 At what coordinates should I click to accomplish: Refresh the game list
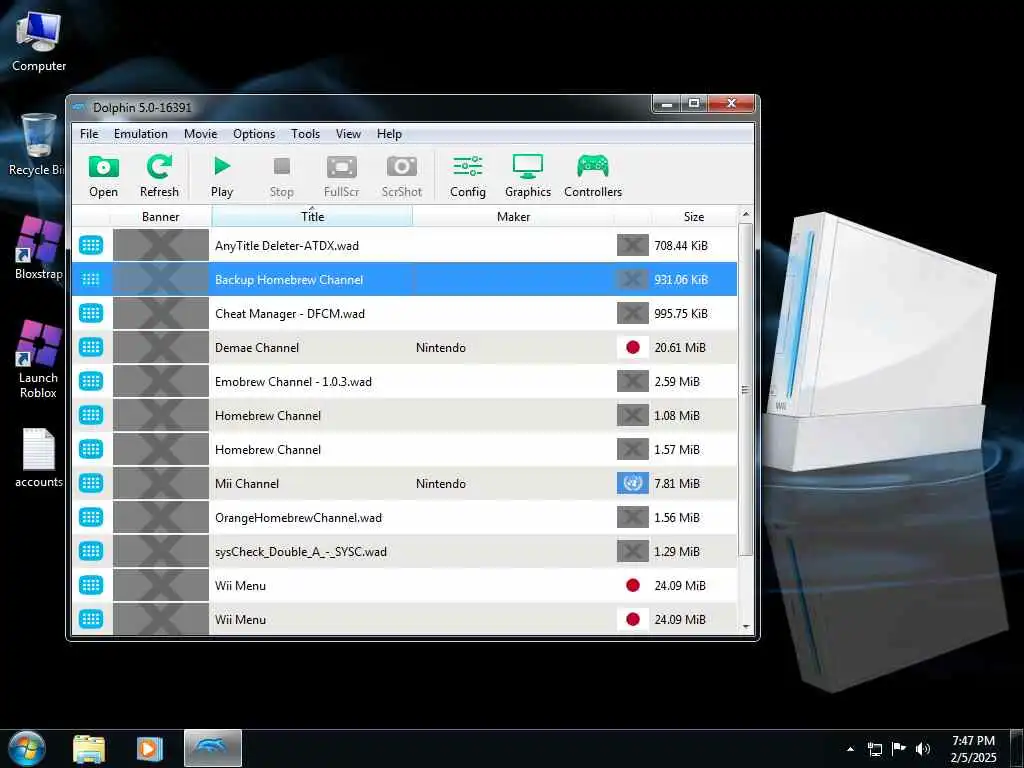[x=159, y=176]
